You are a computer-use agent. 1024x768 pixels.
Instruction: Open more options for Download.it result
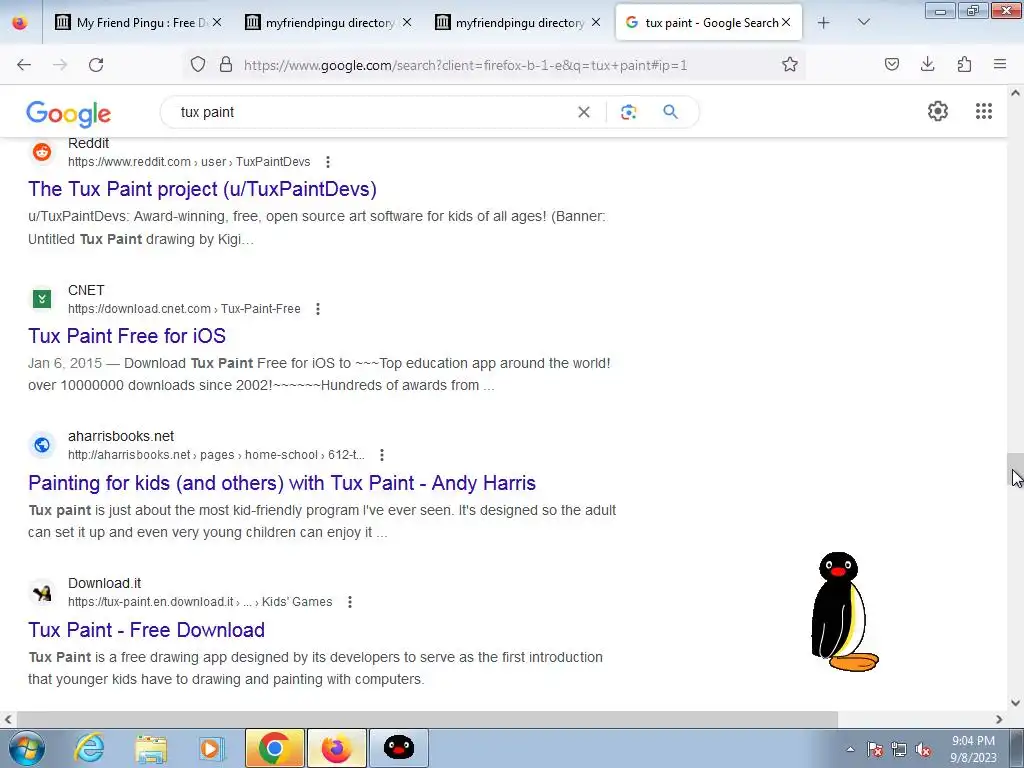click(x=350, y=602)
